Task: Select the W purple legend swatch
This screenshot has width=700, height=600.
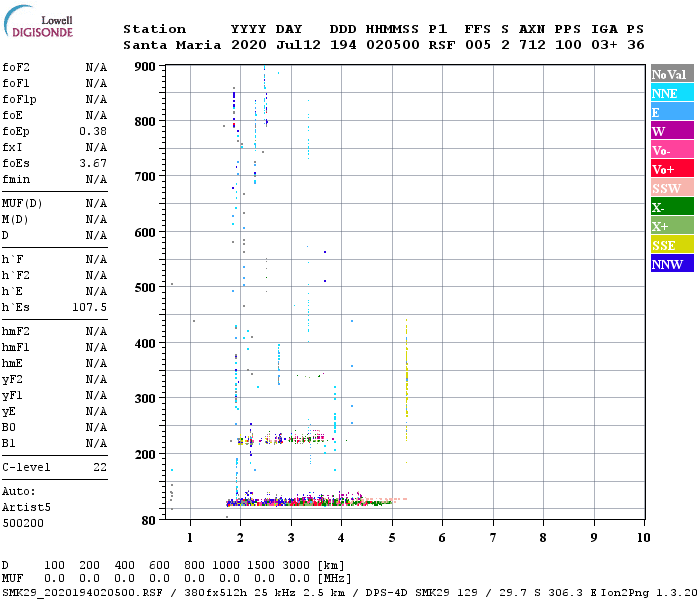Action: click(672, 131)
